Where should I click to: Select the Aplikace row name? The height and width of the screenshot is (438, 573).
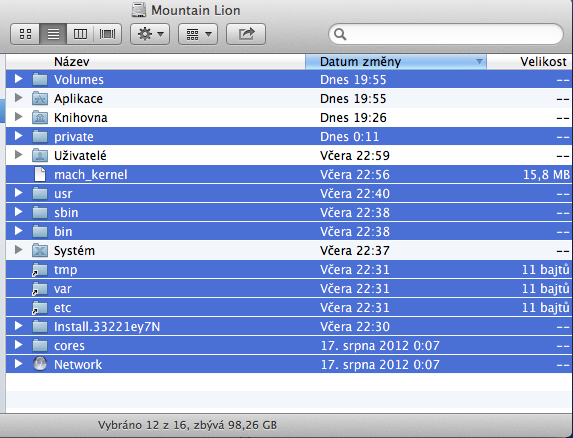[78, 99]
